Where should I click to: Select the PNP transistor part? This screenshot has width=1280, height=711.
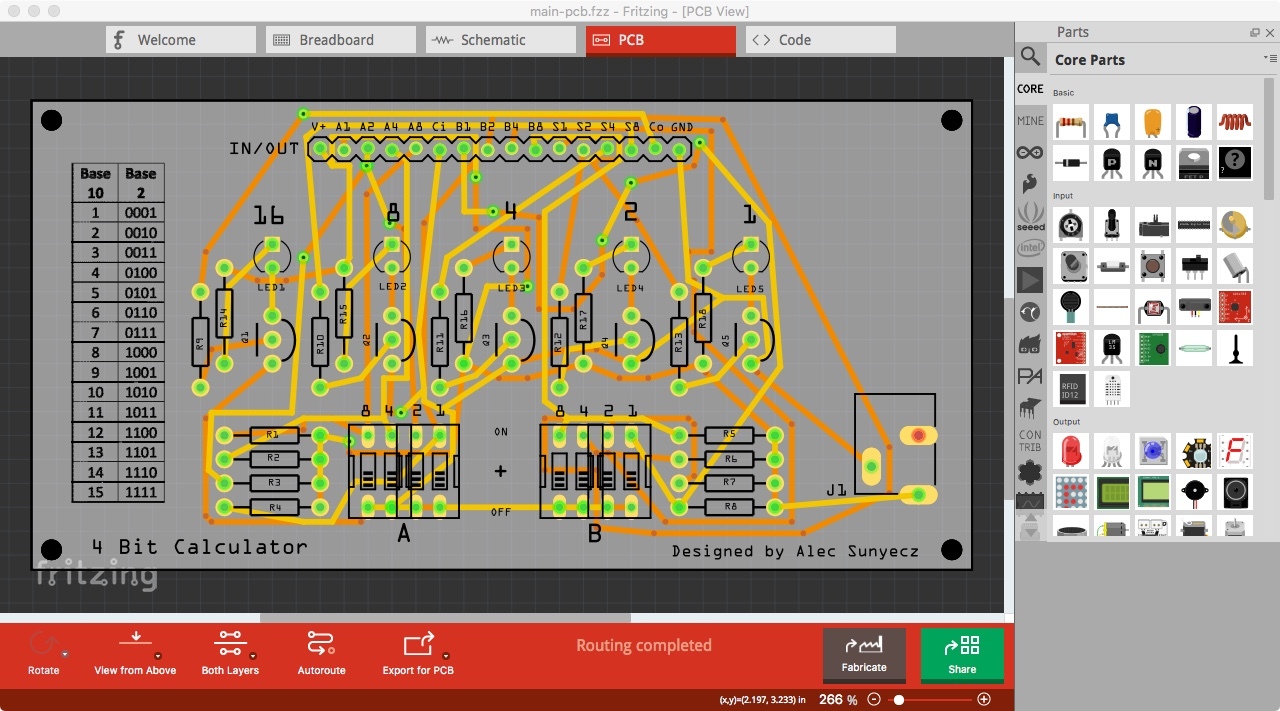1112,162
